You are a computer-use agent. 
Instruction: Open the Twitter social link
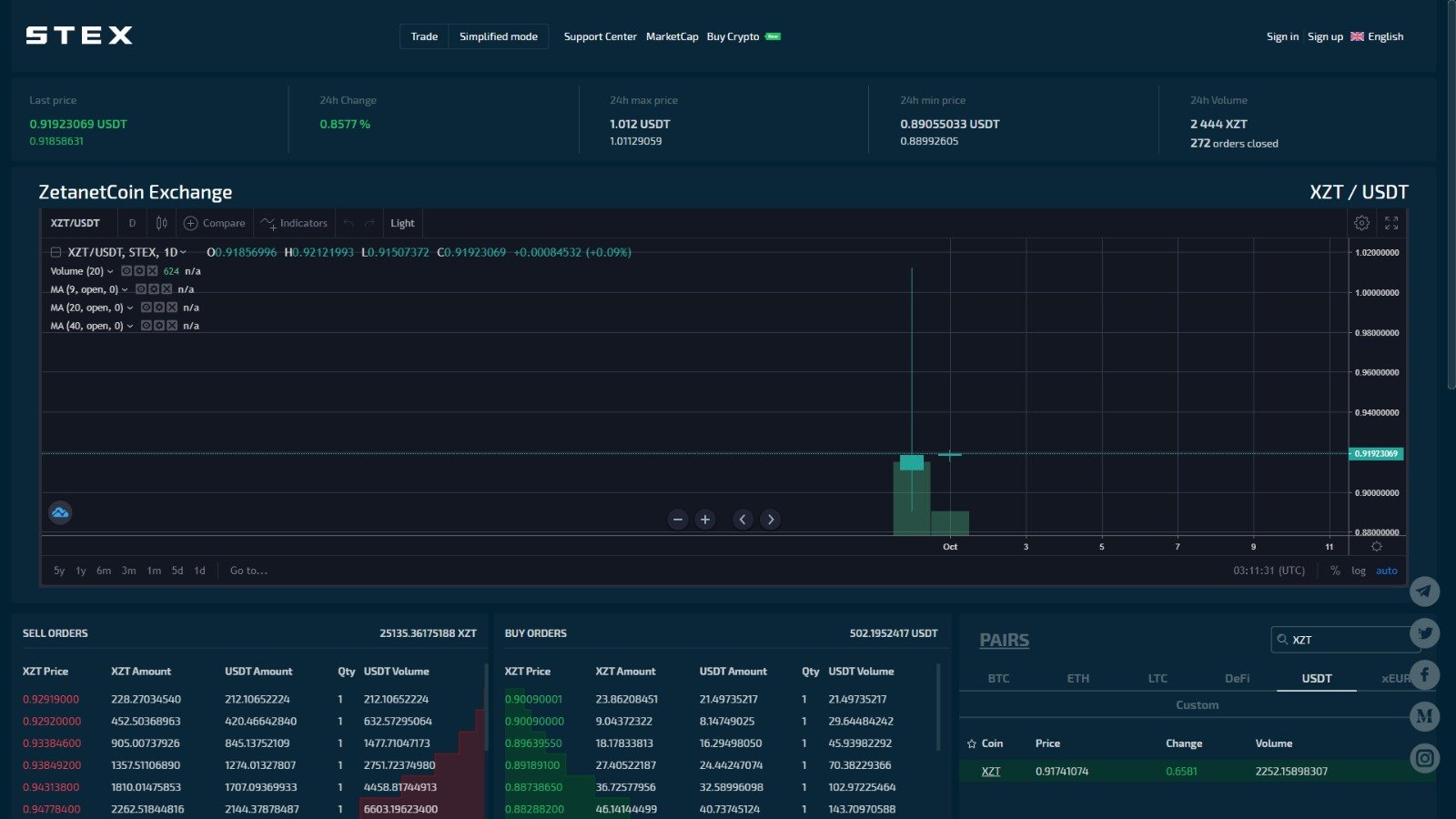coord(1424,632)
